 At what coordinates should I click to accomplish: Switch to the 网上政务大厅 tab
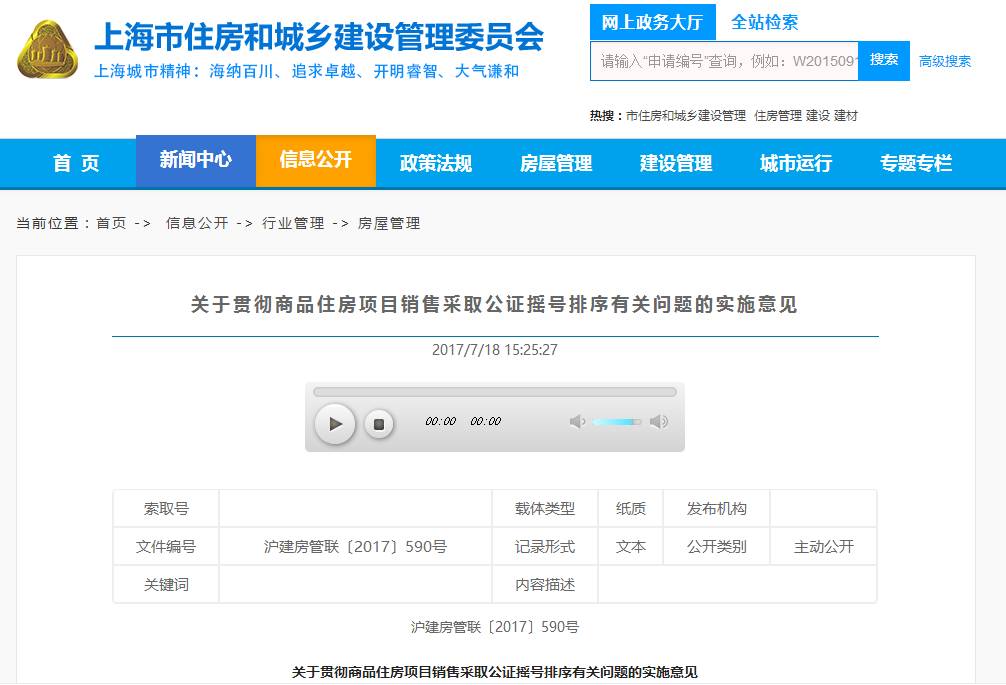pos(649,21)
